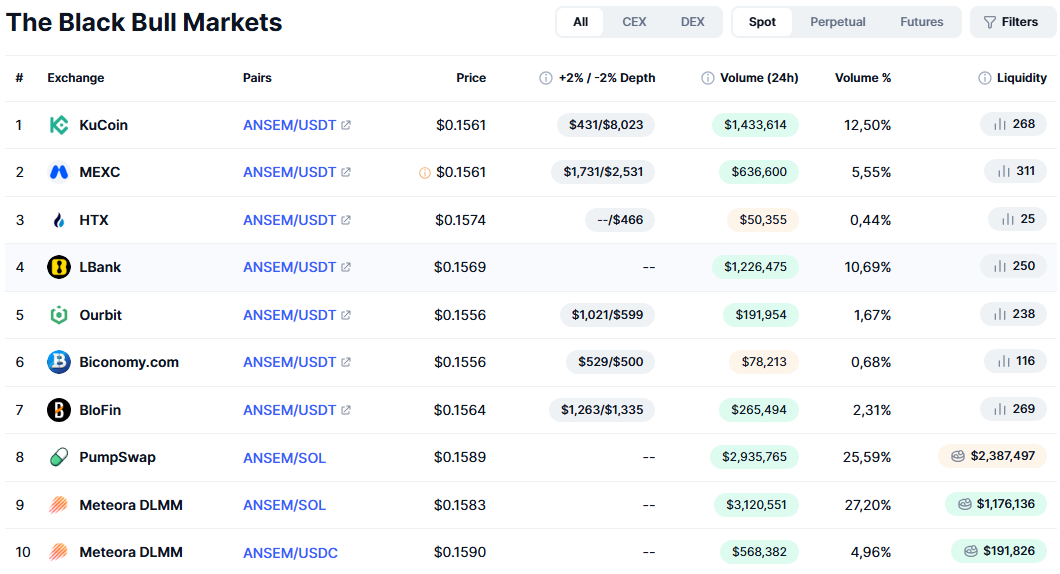Viewport: 1060px width, 574px height.
Task: Sort by the Volume % column header
Action: (863, 78)
